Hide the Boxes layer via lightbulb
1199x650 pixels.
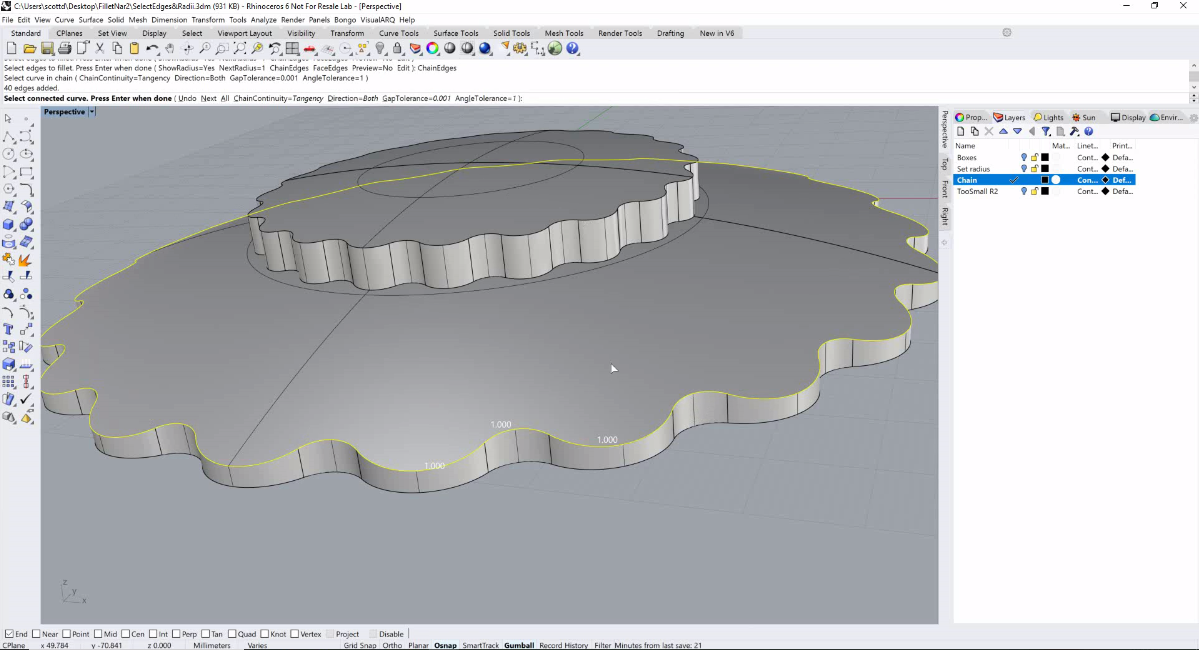coord(1024,158)
